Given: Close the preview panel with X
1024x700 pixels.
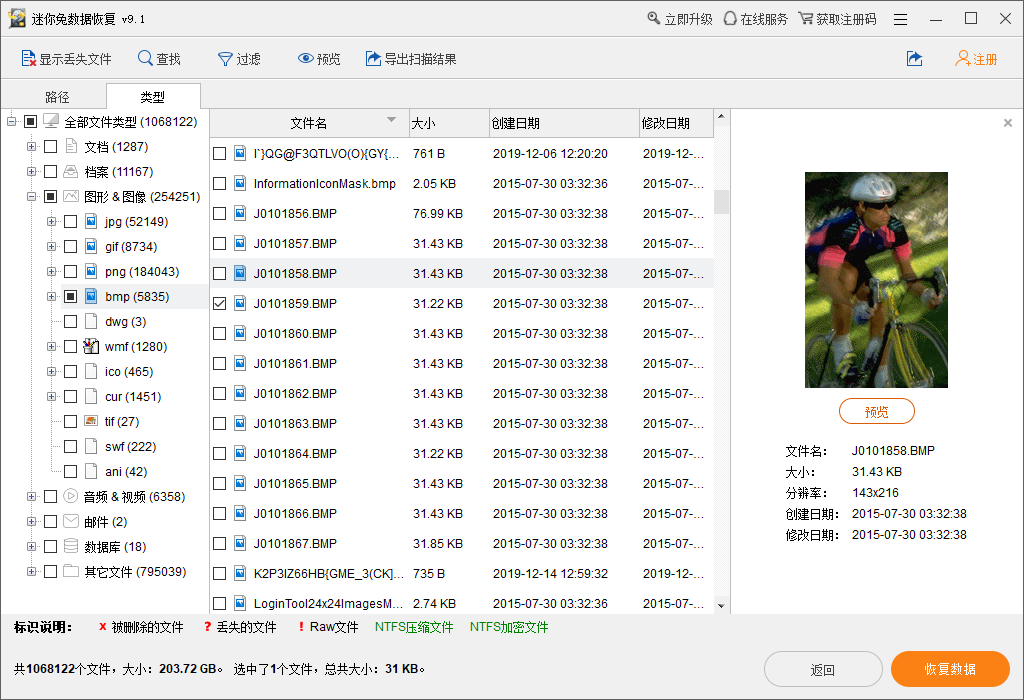Looking at the screenshot, I should [x=1008, y=123].
